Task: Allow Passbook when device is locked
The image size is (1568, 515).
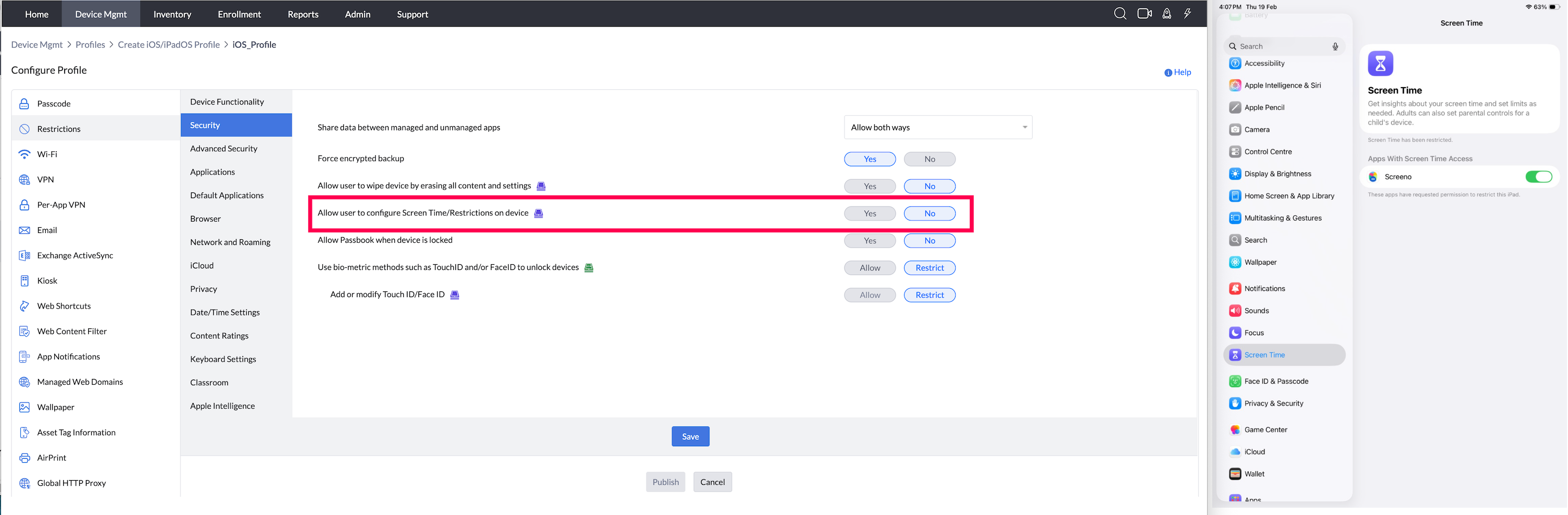Action: pos(870,240)
